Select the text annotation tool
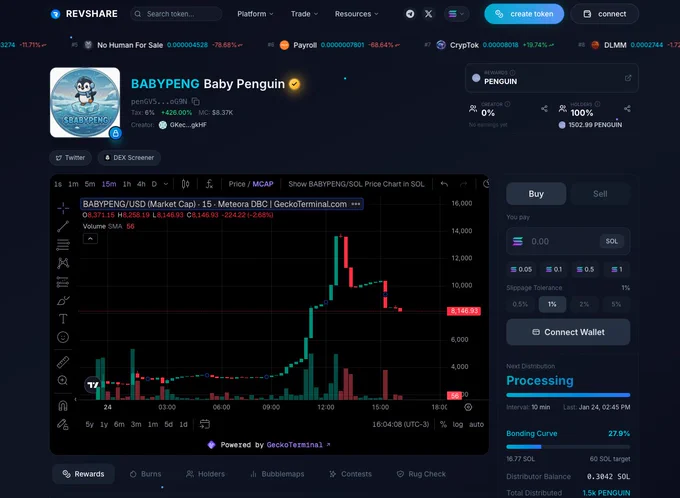The width and height of the screenshot is (680, 498). [x=63, y=319]
